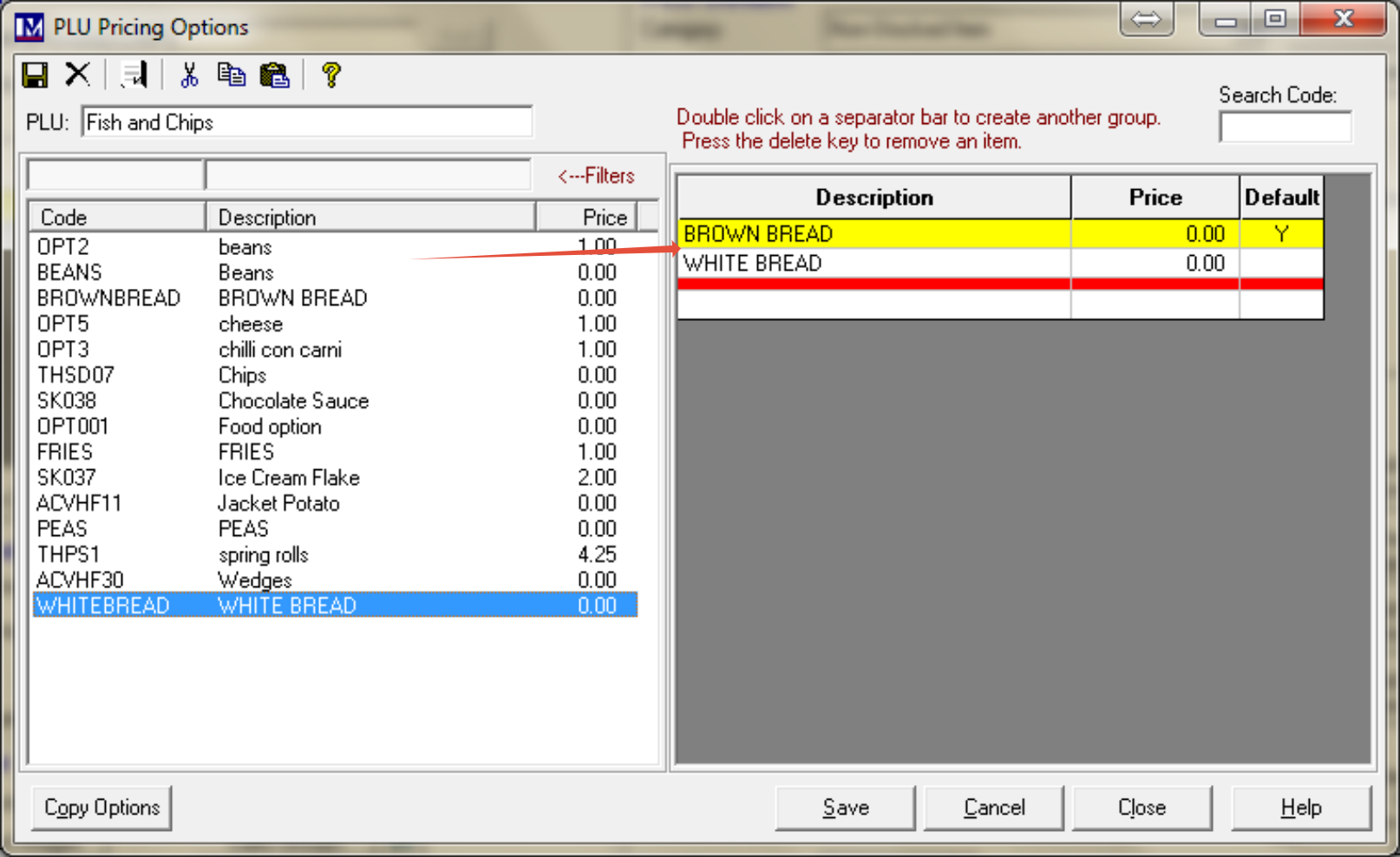Select the THPS1 spring rolls row
The height and width of the screenshot is (857, 1400).
pyautogui.click(x=335, y=554)
